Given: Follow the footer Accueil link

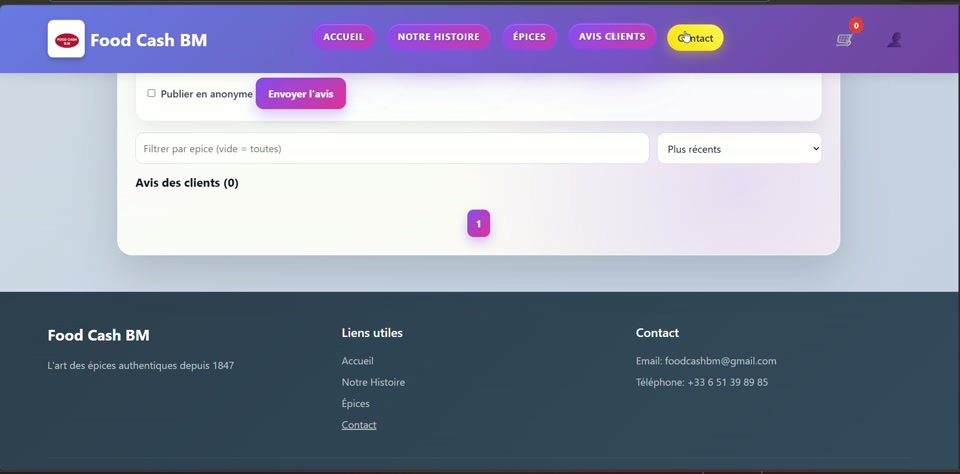Looking at the screenshot, I should coord(358,361).
